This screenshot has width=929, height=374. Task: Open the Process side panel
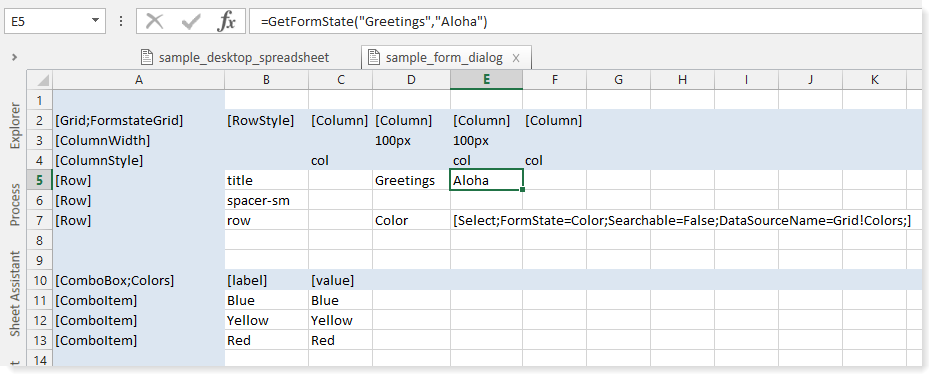15,204
